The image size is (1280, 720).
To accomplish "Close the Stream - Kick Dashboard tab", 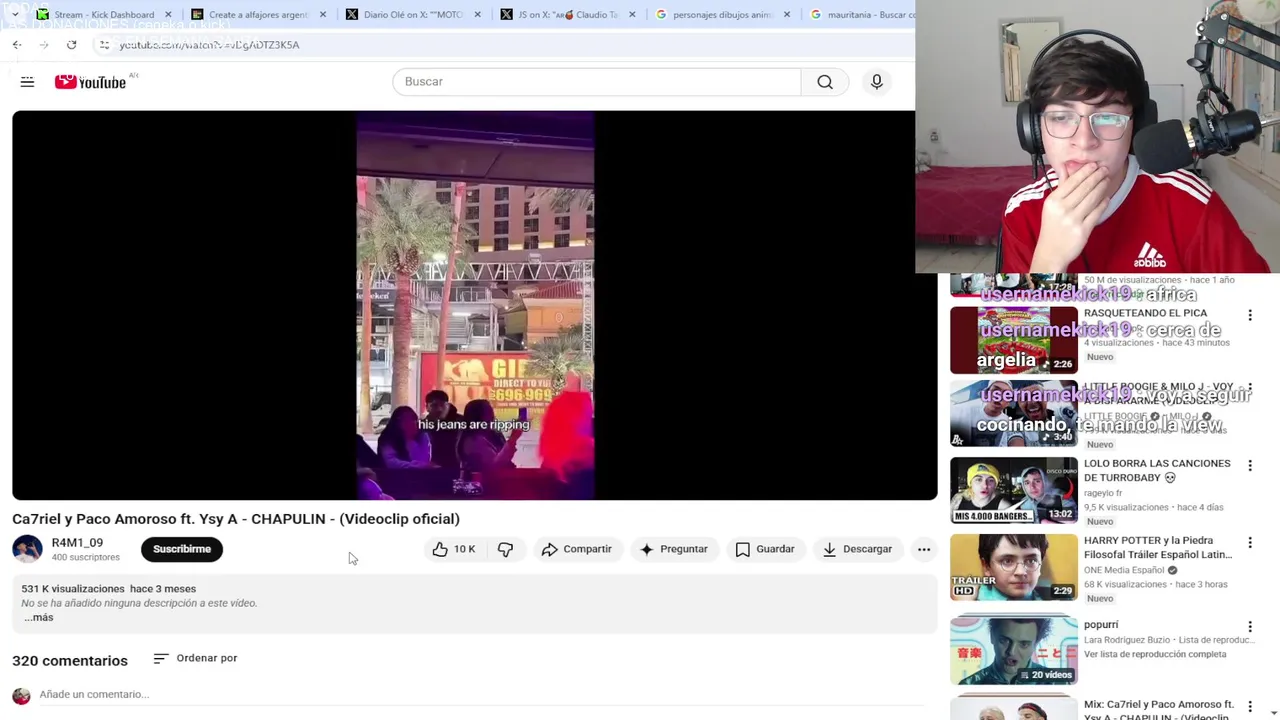I will pos(168,15).
